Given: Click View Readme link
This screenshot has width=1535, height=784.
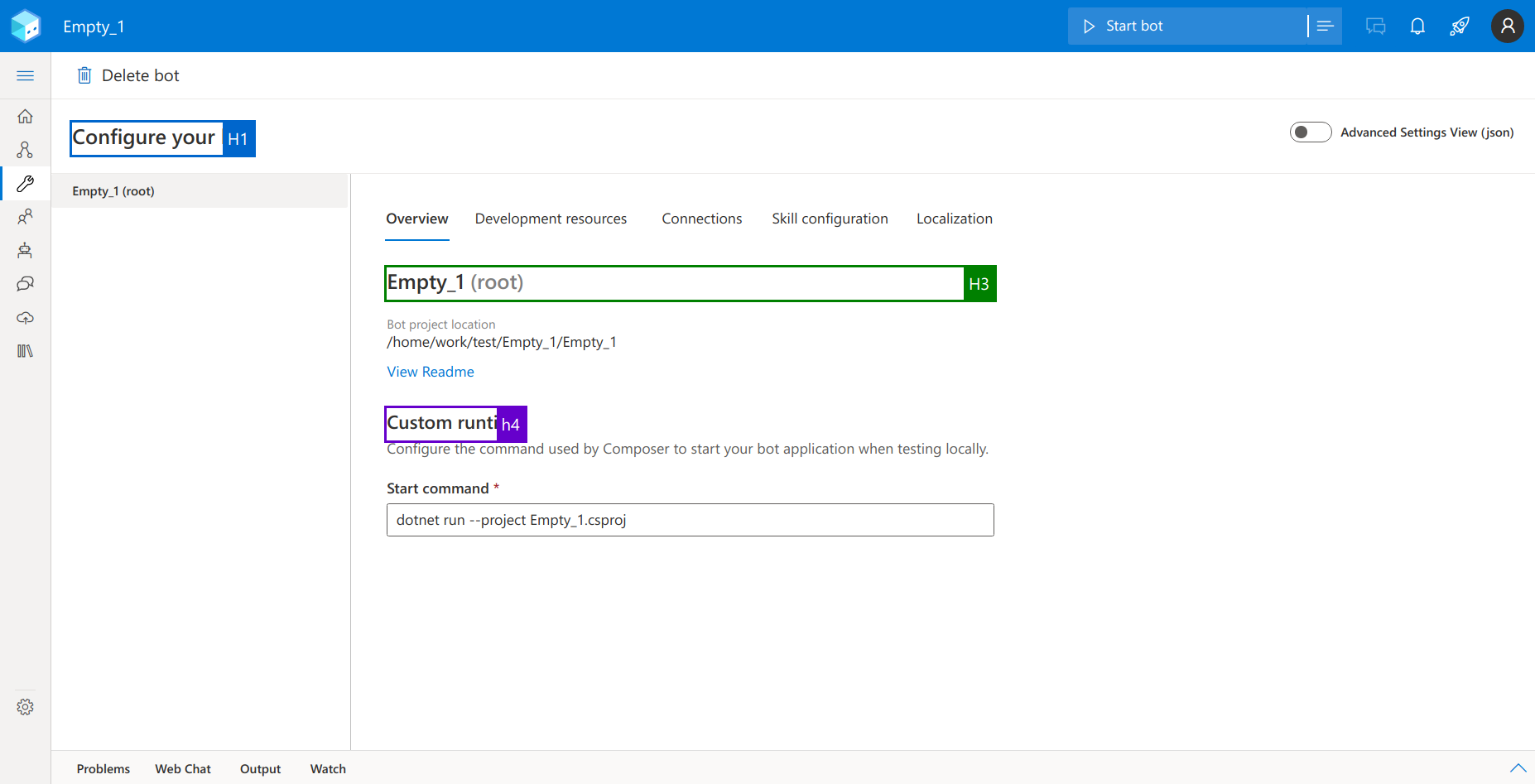Looking at the screenshot, I should pyautogui.click(x=430, y=372).
